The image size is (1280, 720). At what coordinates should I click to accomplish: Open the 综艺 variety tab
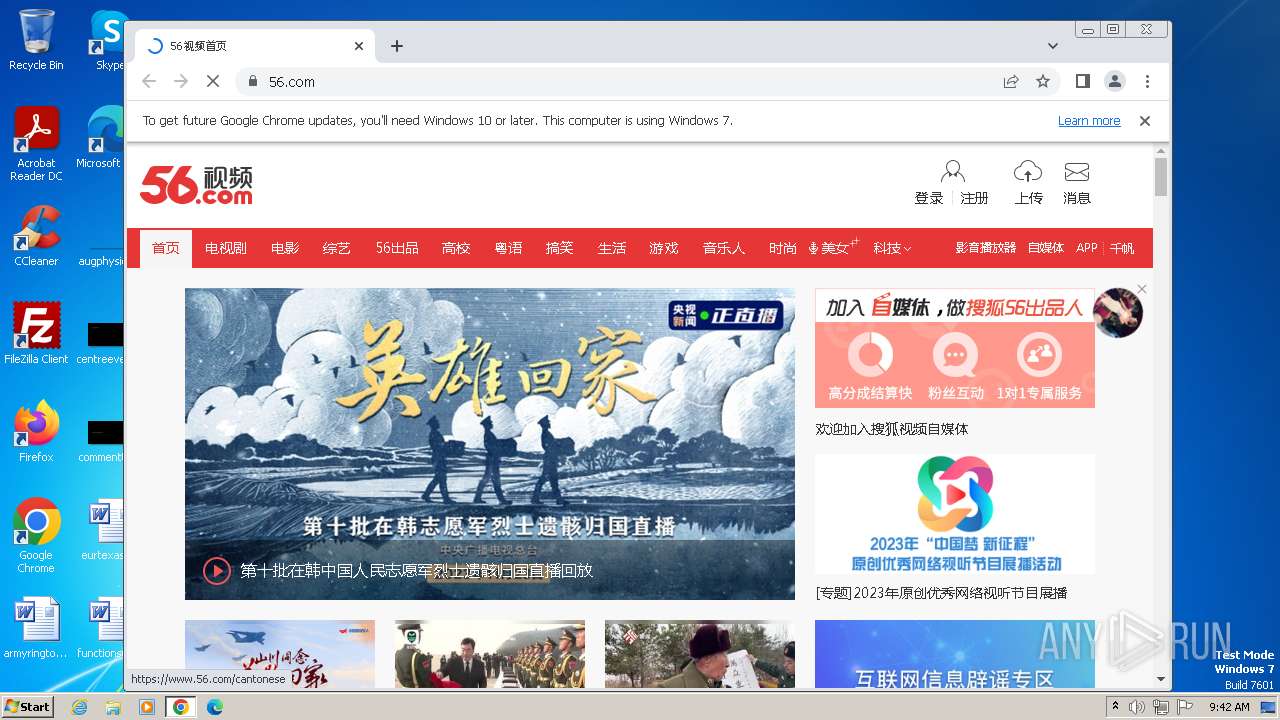[337, 248]
